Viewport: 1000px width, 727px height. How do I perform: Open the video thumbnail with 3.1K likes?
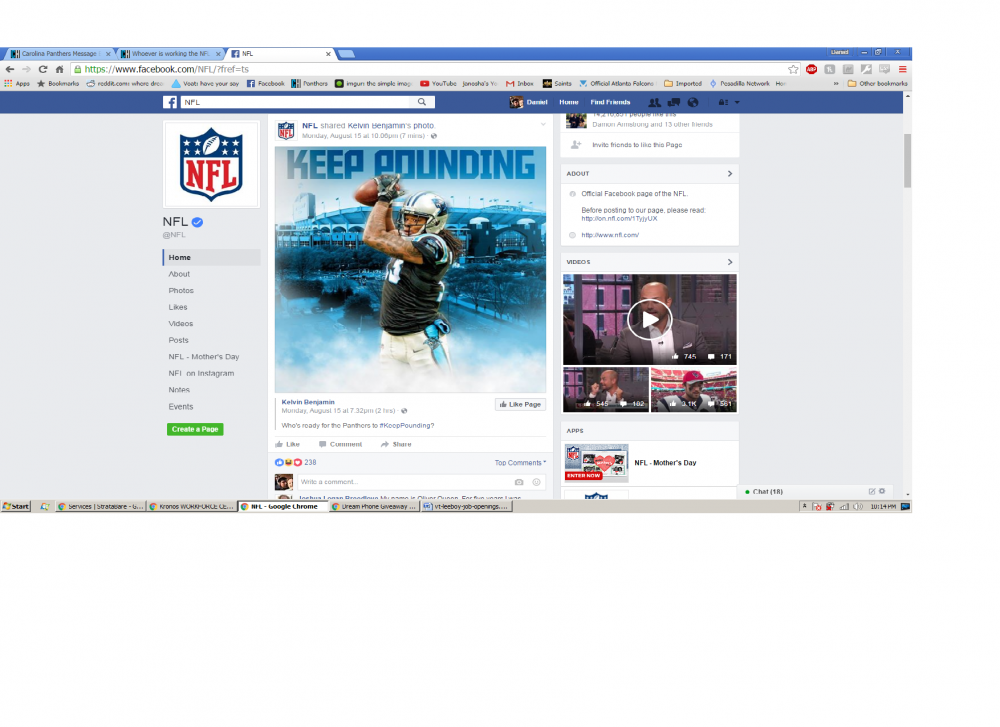coord(693,390)
